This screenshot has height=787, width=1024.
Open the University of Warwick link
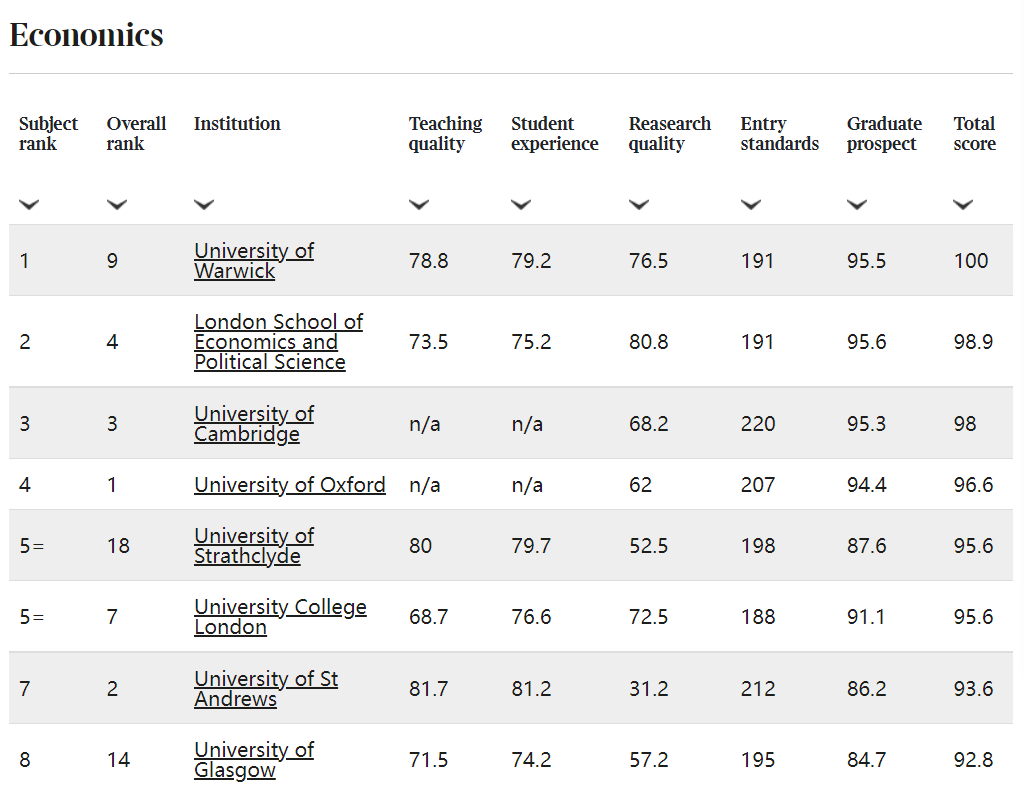click(x=254, y=261)
